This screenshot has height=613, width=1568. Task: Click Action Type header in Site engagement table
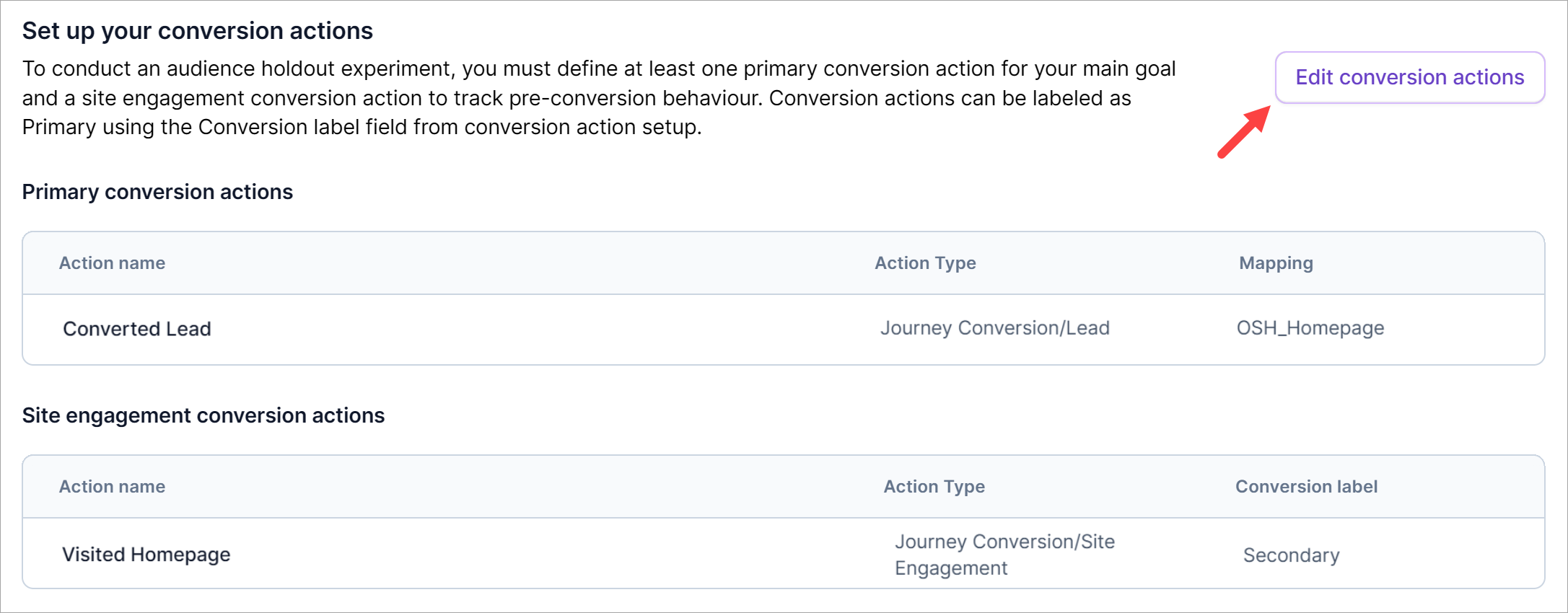point(934,487)
